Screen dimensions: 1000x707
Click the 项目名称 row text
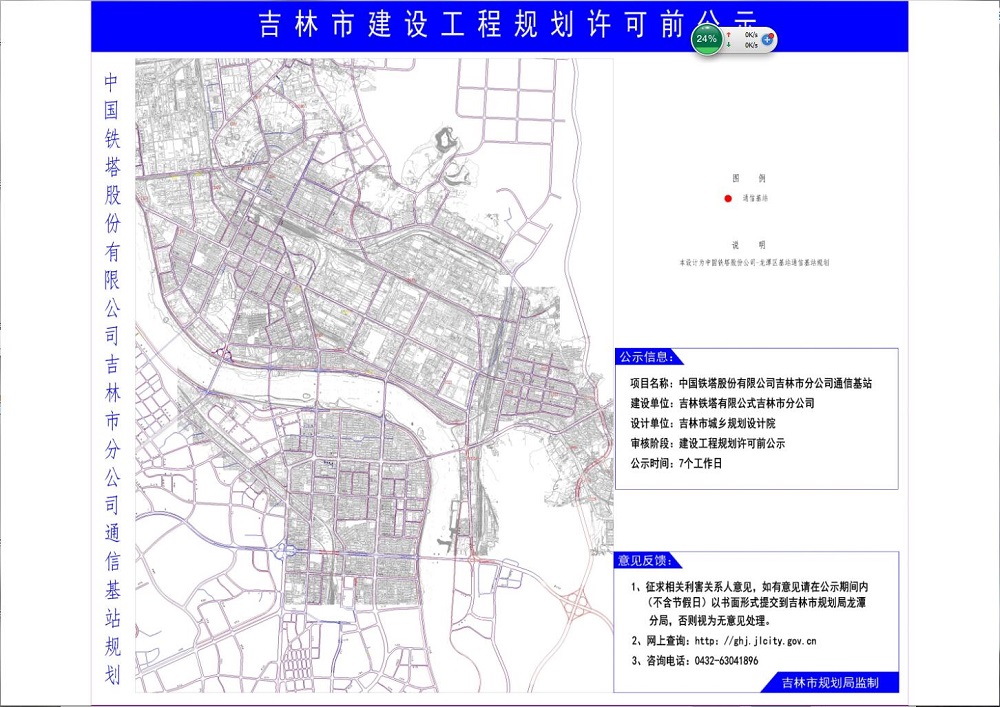[x=751, y=383]
